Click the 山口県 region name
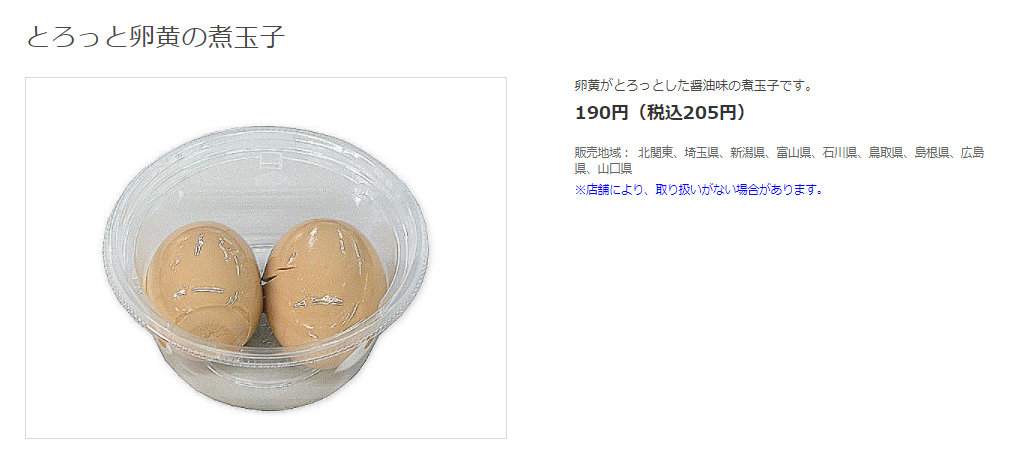 pos(614,169)
